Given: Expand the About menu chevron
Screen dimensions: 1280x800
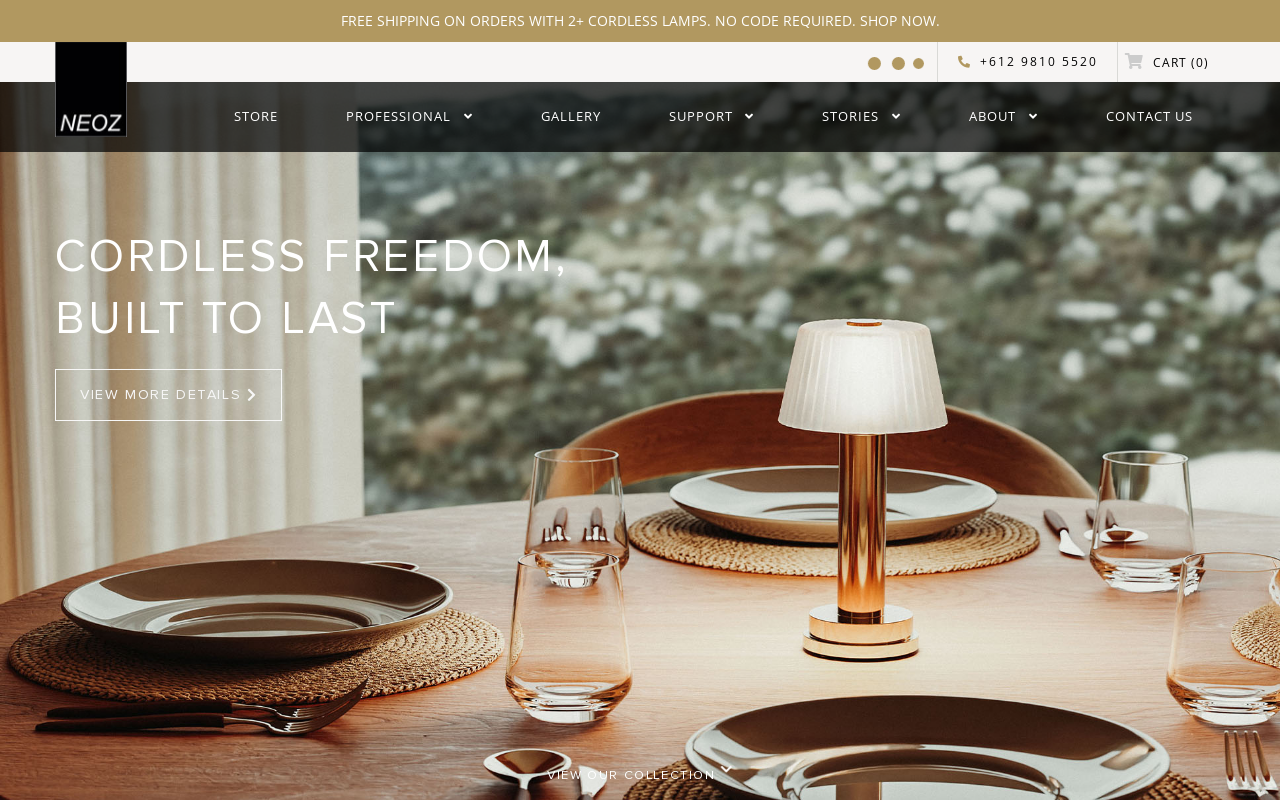Looking at the screenshot, I should [1032, 116].
